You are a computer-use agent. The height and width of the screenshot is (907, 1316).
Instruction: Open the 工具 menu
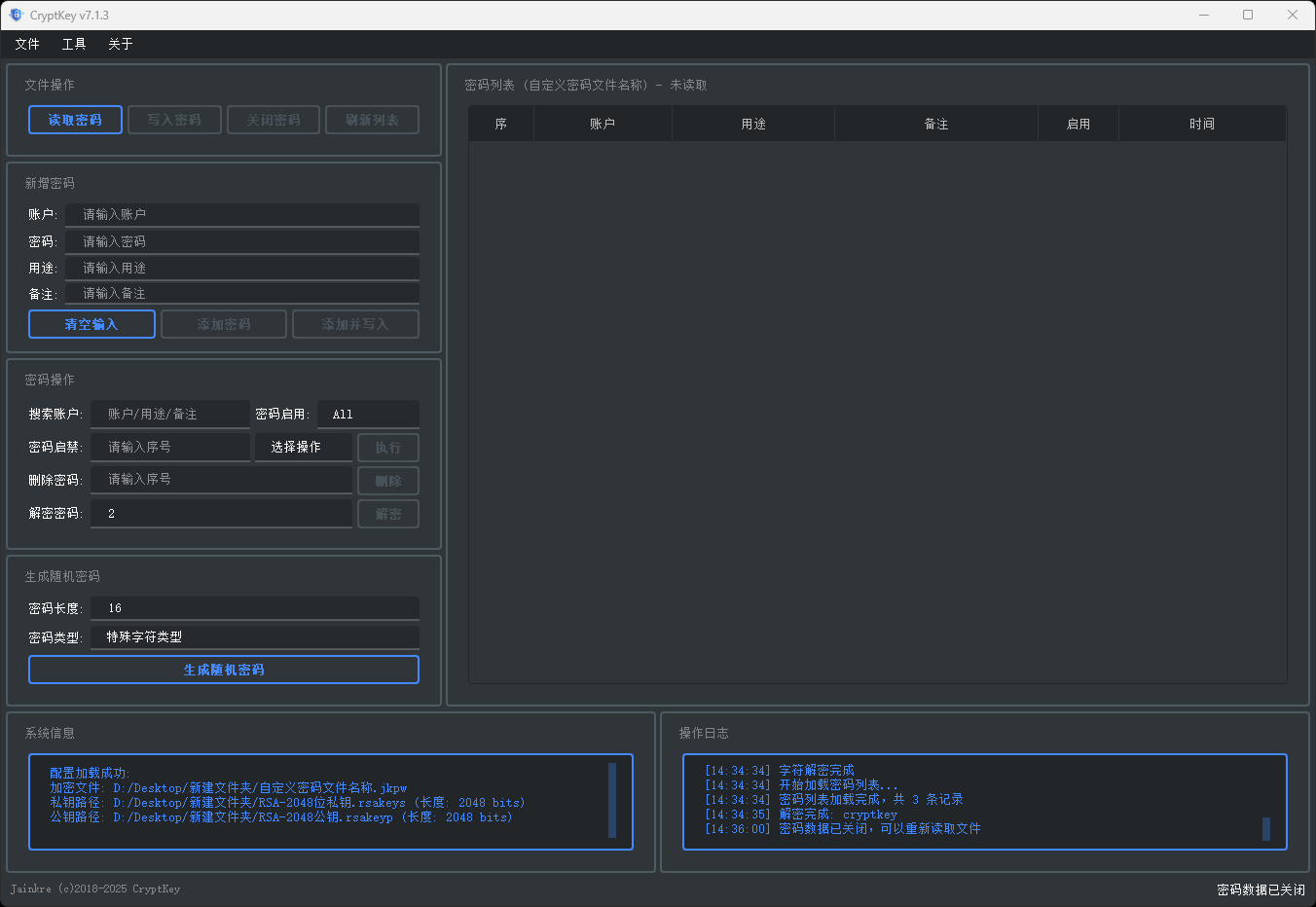[74, 44]
